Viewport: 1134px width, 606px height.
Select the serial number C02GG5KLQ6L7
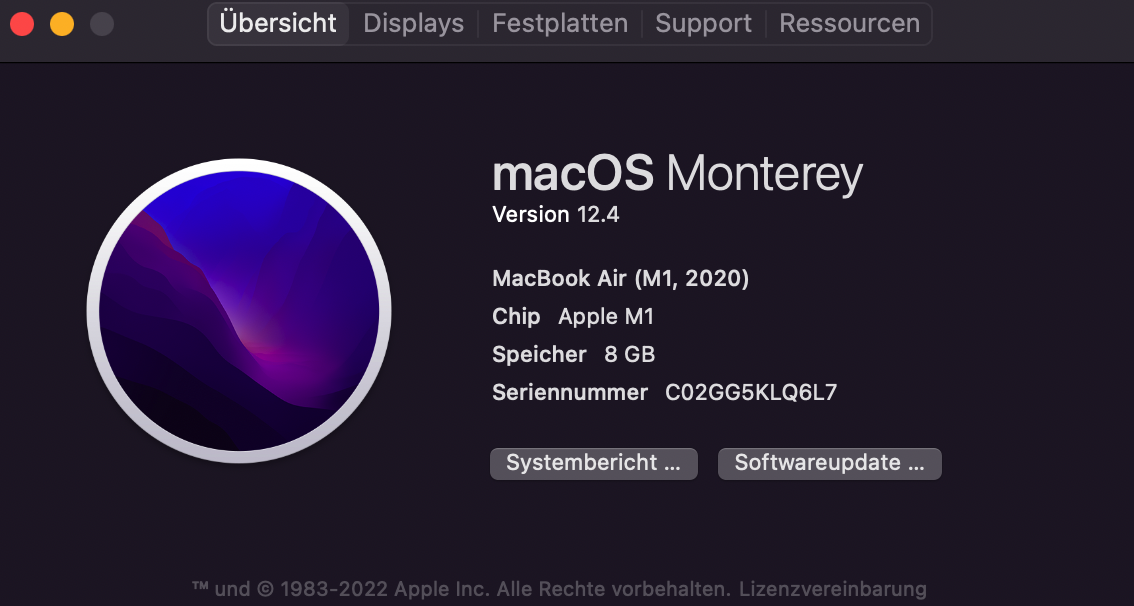point(751,393)
